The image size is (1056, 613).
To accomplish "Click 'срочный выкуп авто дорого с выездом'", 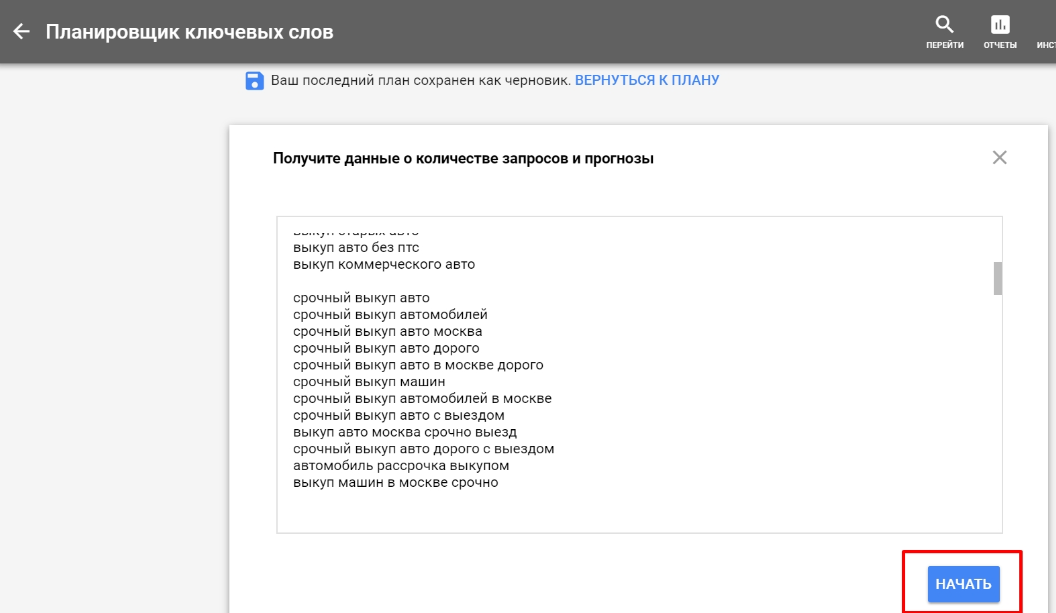I will tap(424, 449).
